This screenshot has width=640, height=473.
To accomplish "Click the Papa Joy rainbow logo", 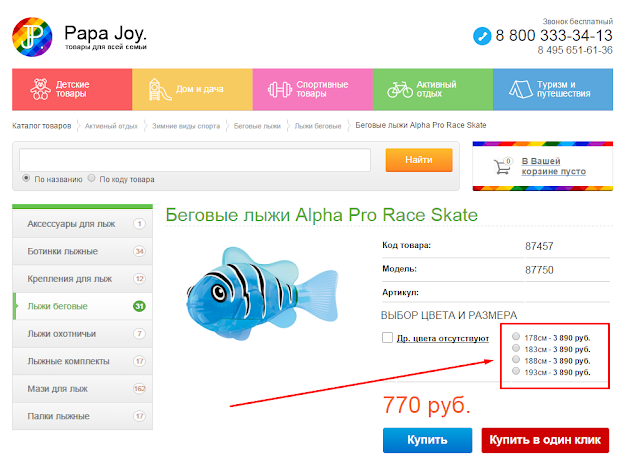I will [x=32, y=37].
